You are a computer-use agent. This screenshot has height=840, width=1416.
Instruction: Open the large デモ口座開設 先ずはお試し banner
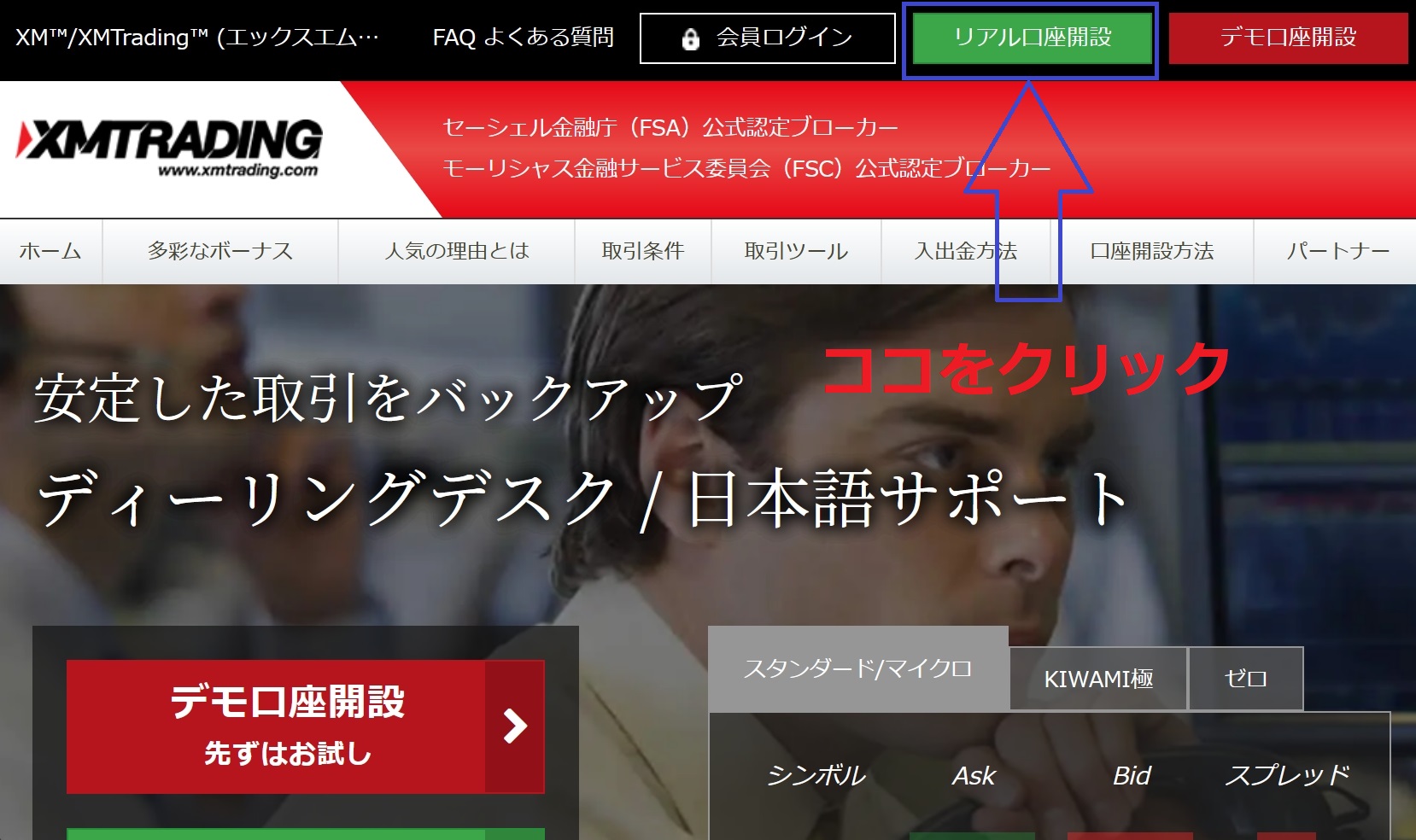coord(306,726)
